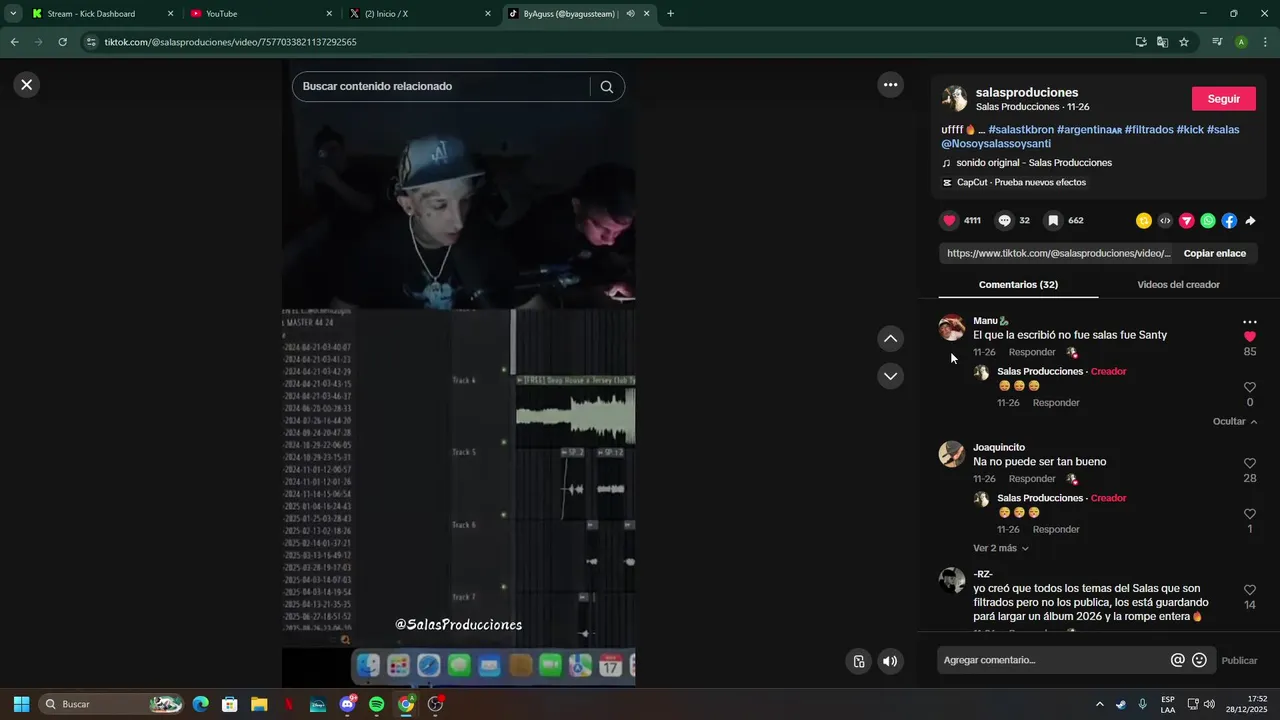
Task: Switch to Stream - Kick Dashboard tab
Action: pyautogui.click(x=100, y=14)
